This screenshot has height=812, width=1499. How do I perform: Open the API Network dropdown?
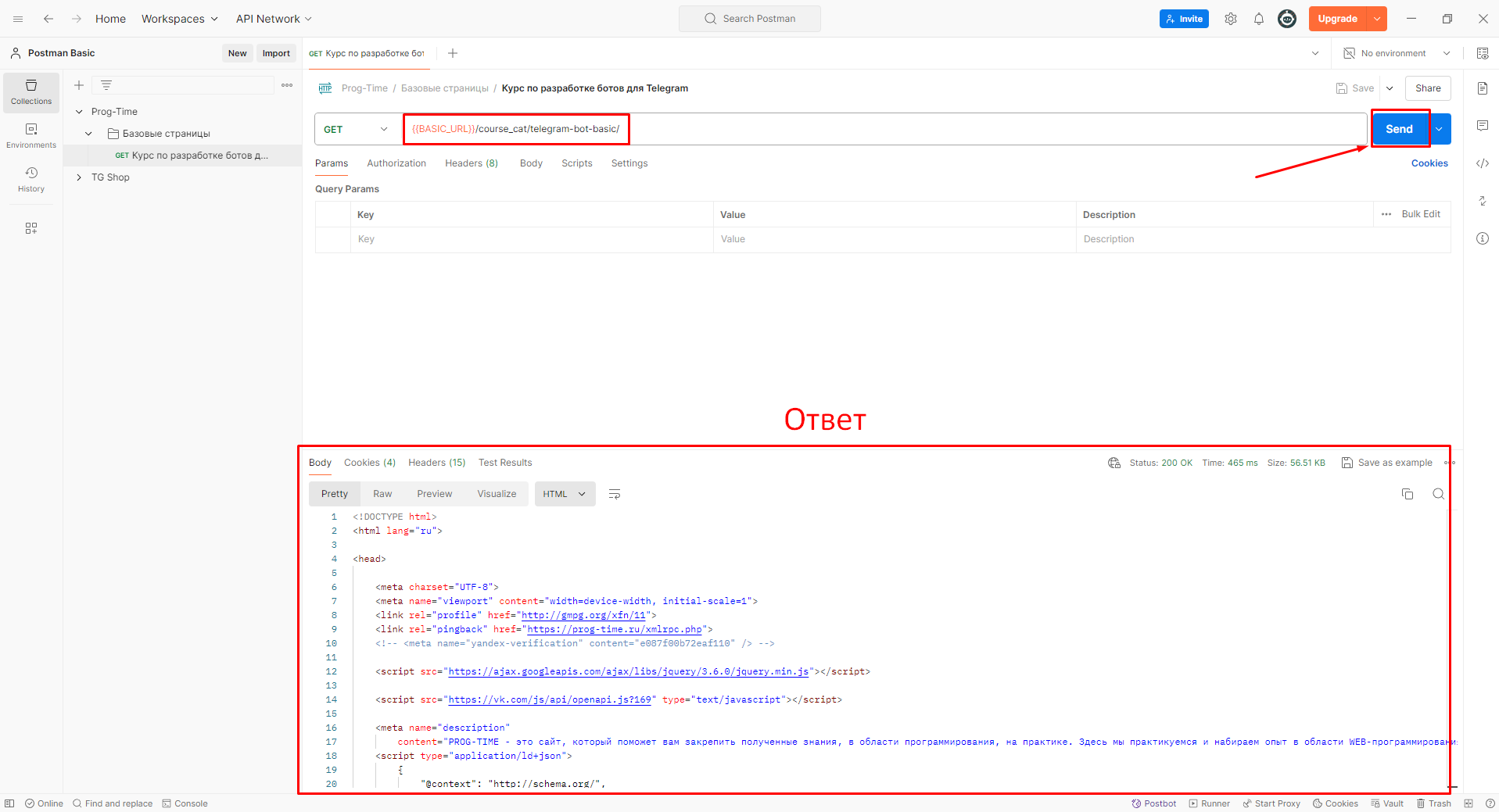tap(274, 19)
